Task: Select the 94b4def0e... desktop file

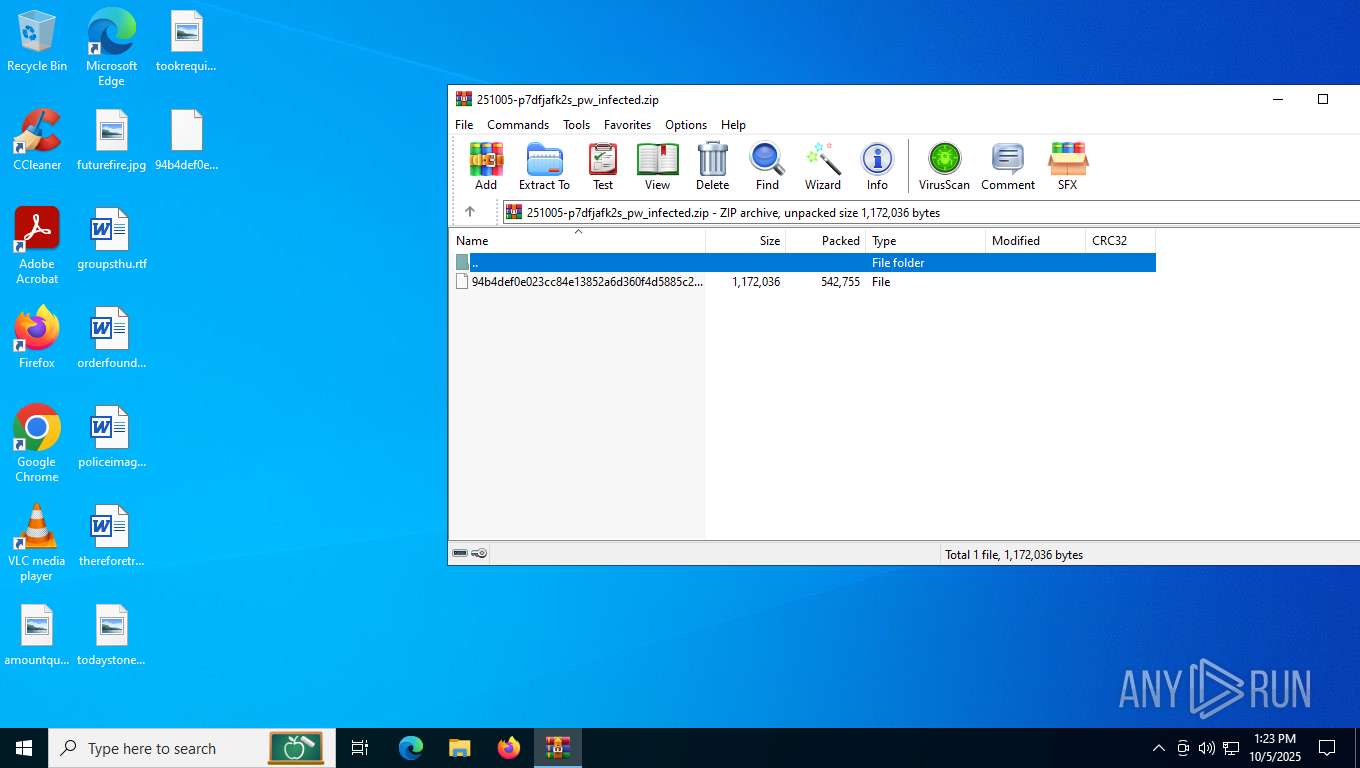Action: [187, 139]
